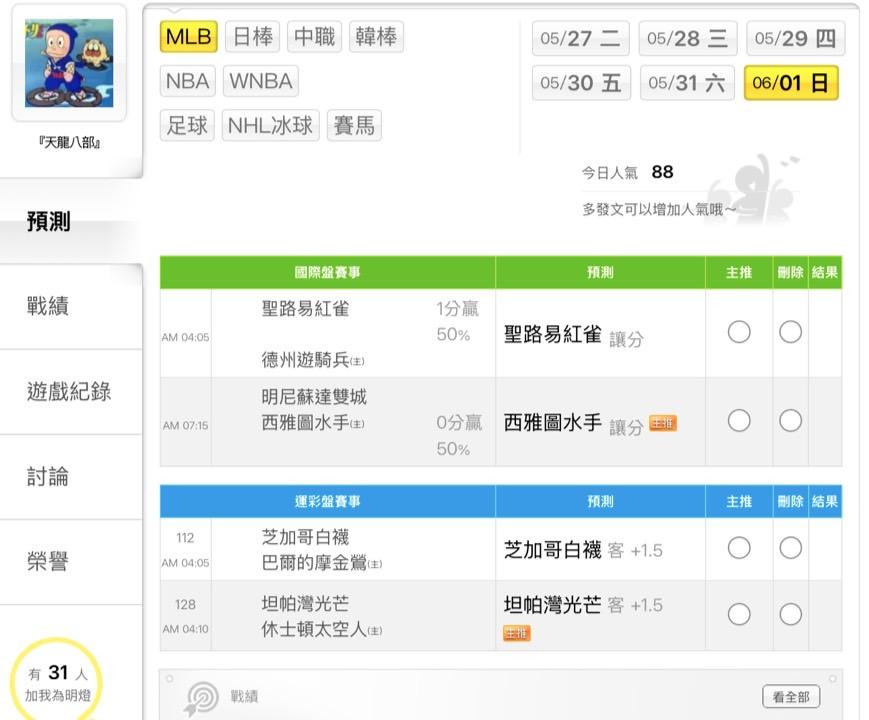
Task: Switch to 日棒 league tab
Action: pos(253,37)
